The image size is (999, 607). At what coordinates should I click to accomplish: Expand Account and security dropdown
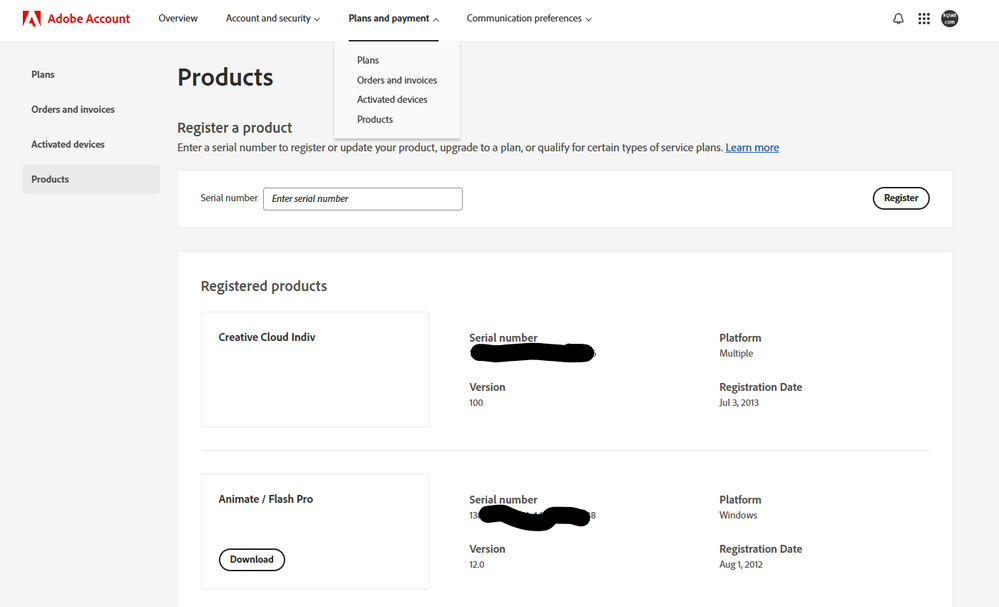(273, 19)
